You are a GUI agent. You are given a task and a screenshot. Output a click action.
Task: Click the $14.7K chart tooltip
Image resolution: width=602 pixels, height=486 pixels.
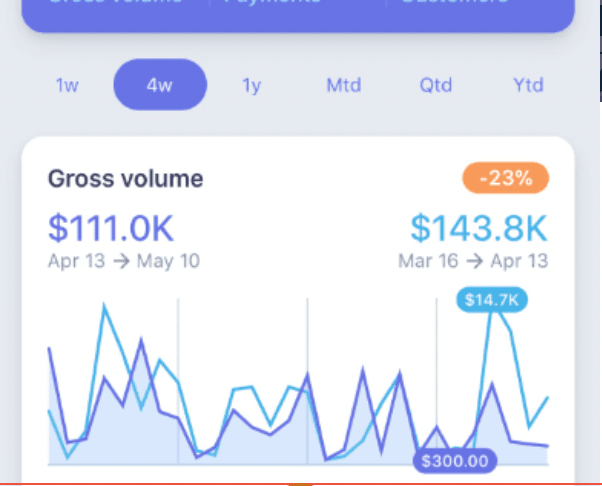[x=492, y=299]
